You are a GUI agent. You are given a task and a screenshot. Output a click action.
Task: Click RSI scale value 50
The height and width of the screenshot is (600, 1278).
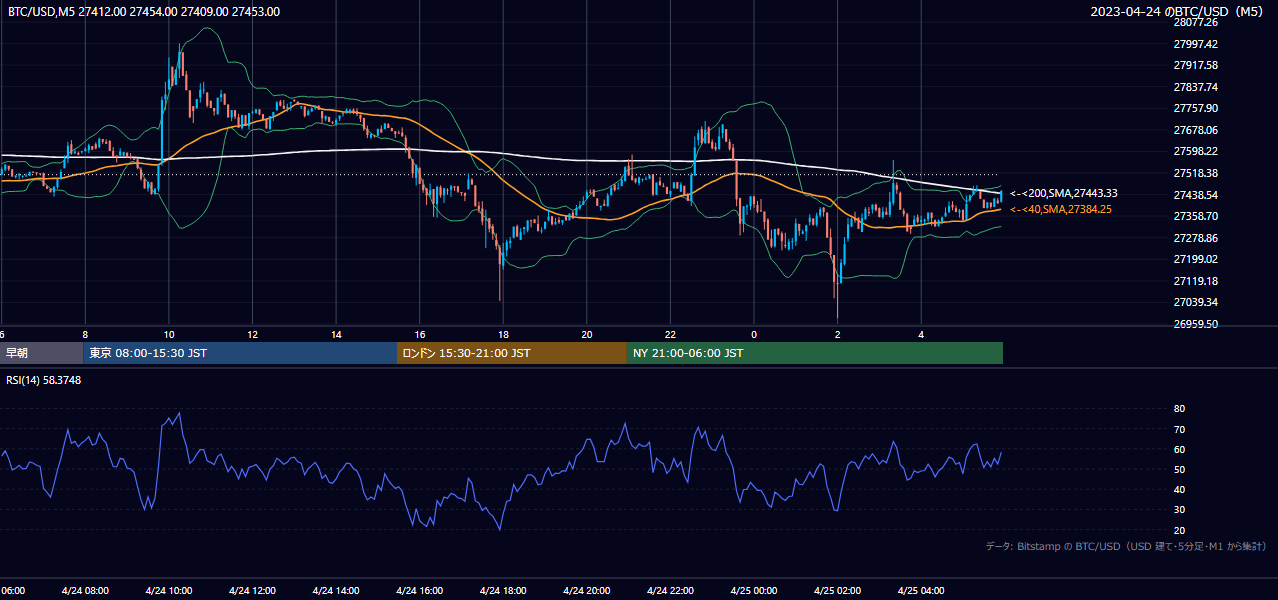pyautogui.click(x=1179, y=469)
